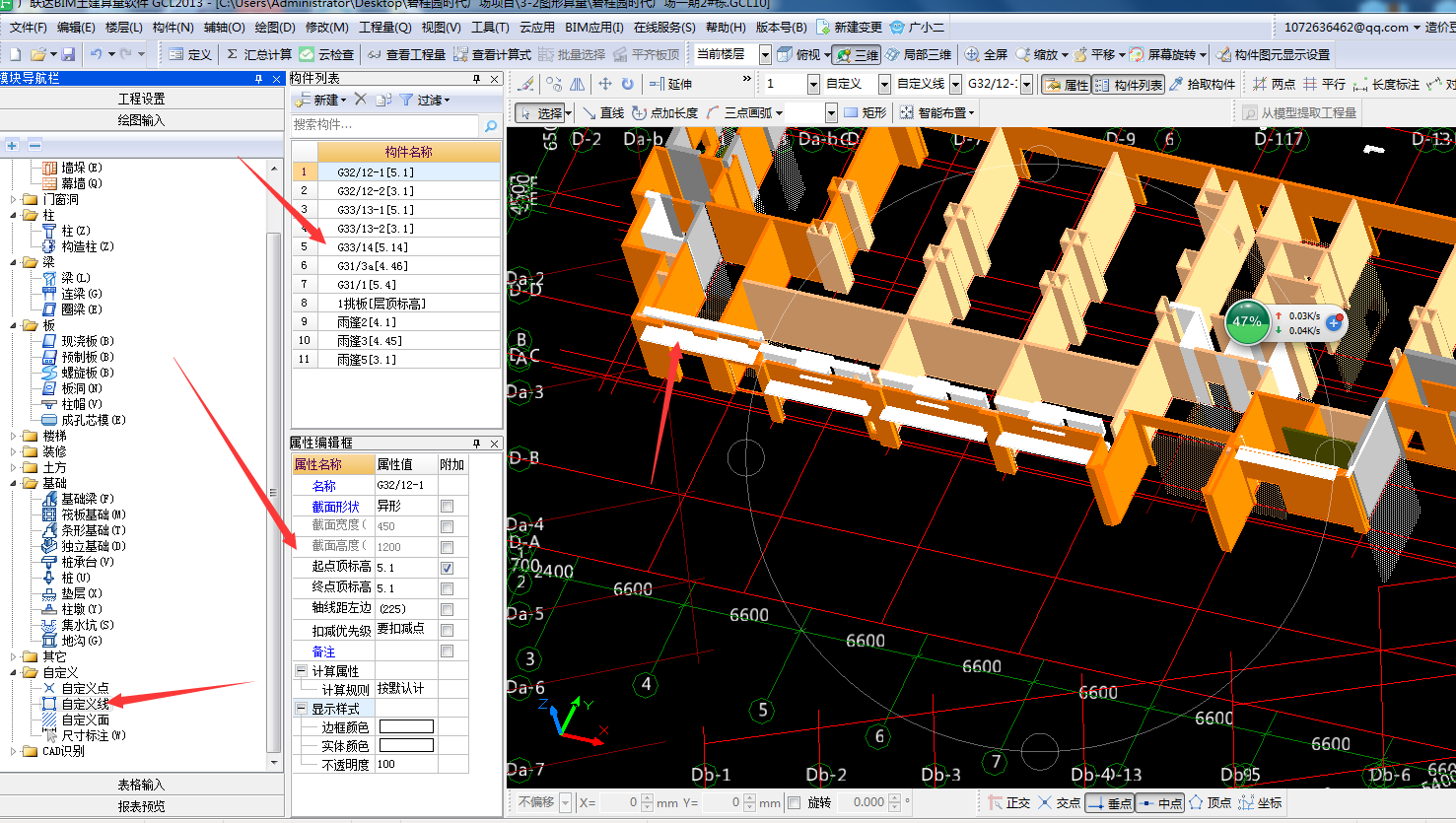
Task: Open the 构件(N) menu
Action: (x=173, y=27)
